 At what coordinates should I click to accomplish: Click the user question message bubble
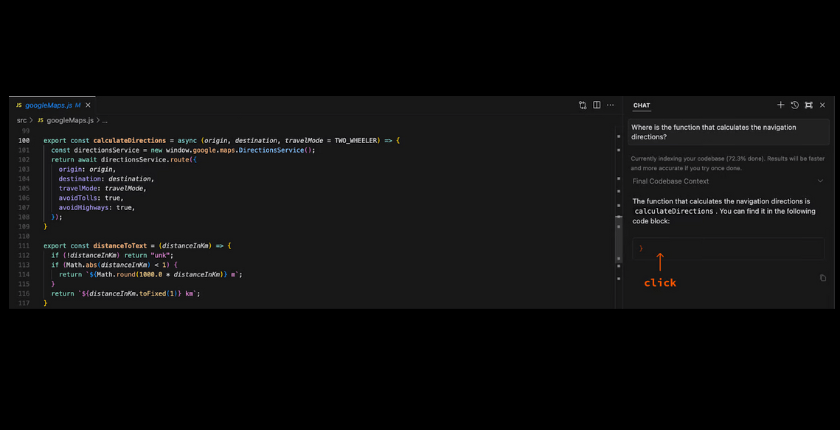pos(728,132)
